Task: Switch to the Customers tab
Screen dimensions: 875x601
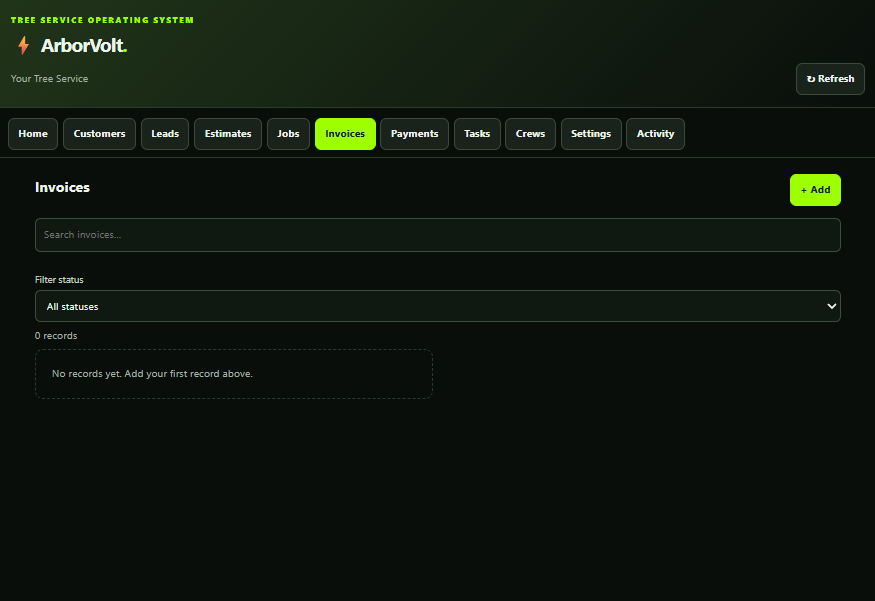Action: pos(99,134)
